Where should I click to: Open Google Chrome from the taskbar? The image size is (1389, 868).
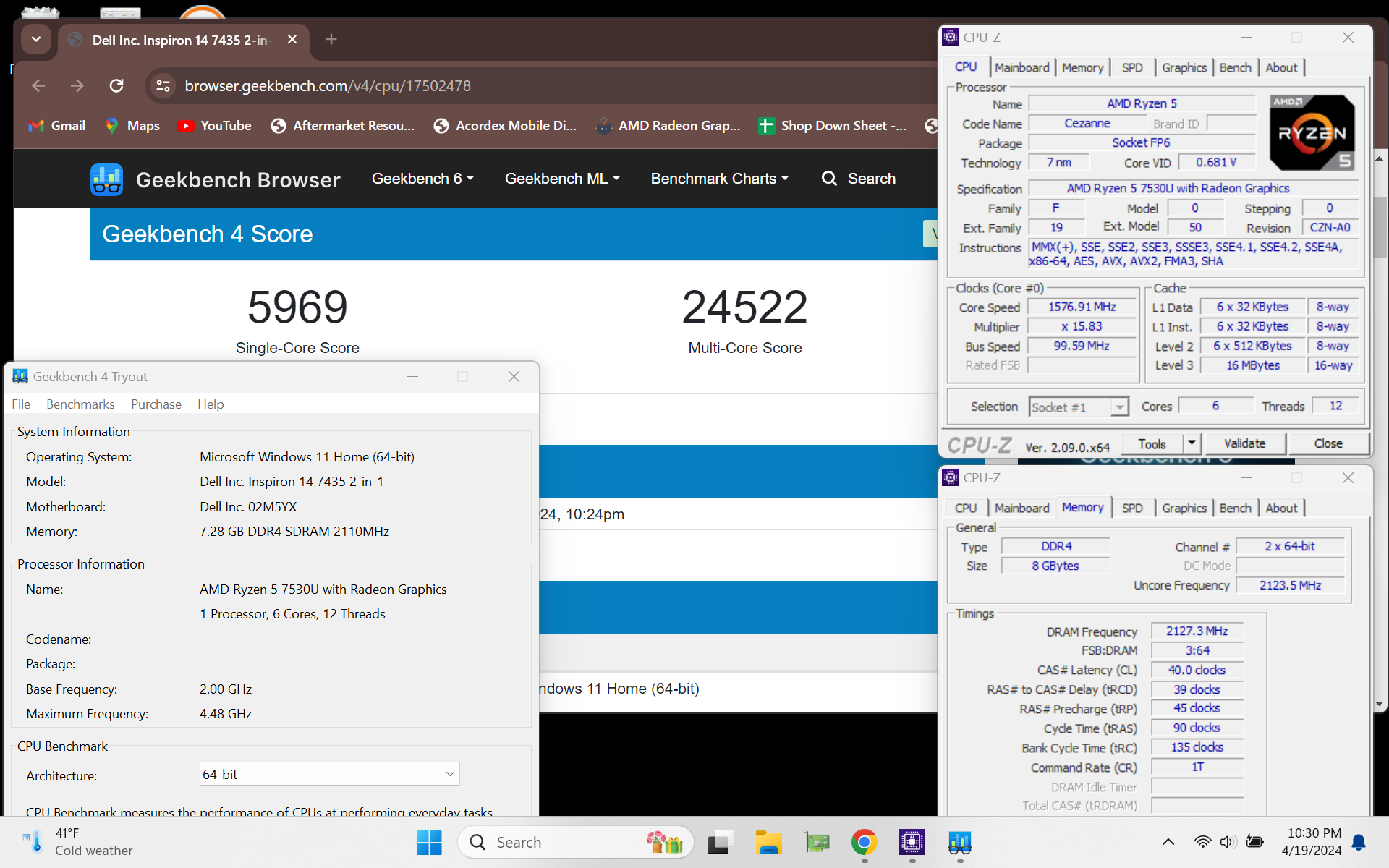point(865,842)
